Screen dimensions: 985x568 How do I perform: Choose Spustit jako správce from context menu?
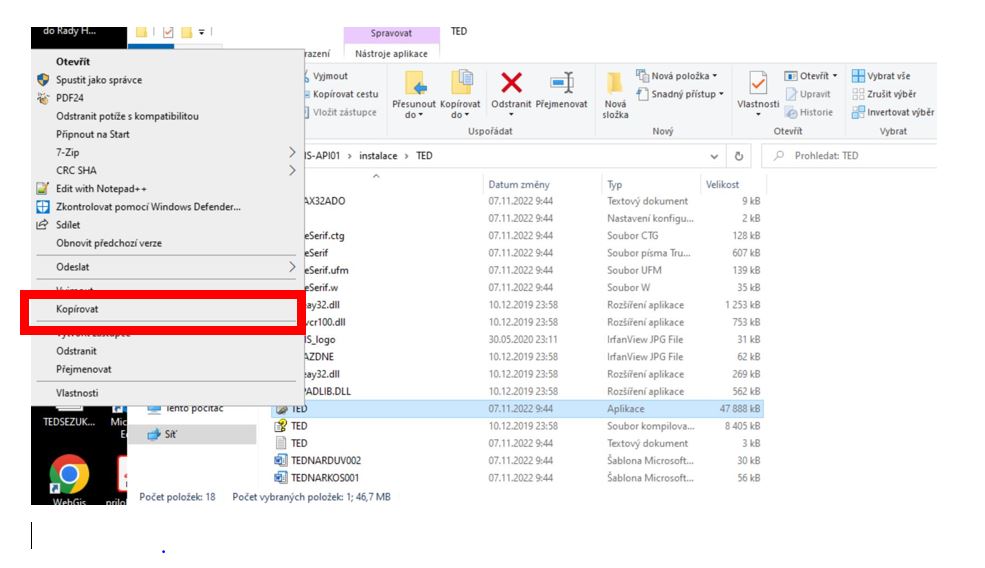(x=98, y=80)
